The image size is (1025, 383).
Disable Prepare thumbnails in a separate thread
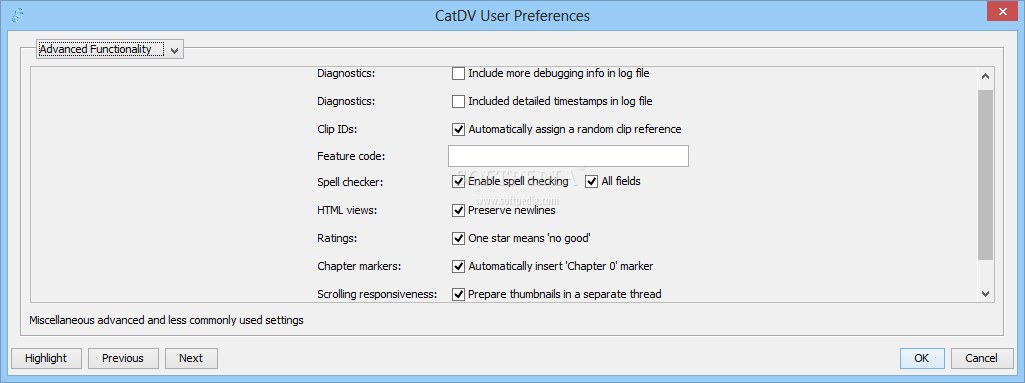coord(458,294)
